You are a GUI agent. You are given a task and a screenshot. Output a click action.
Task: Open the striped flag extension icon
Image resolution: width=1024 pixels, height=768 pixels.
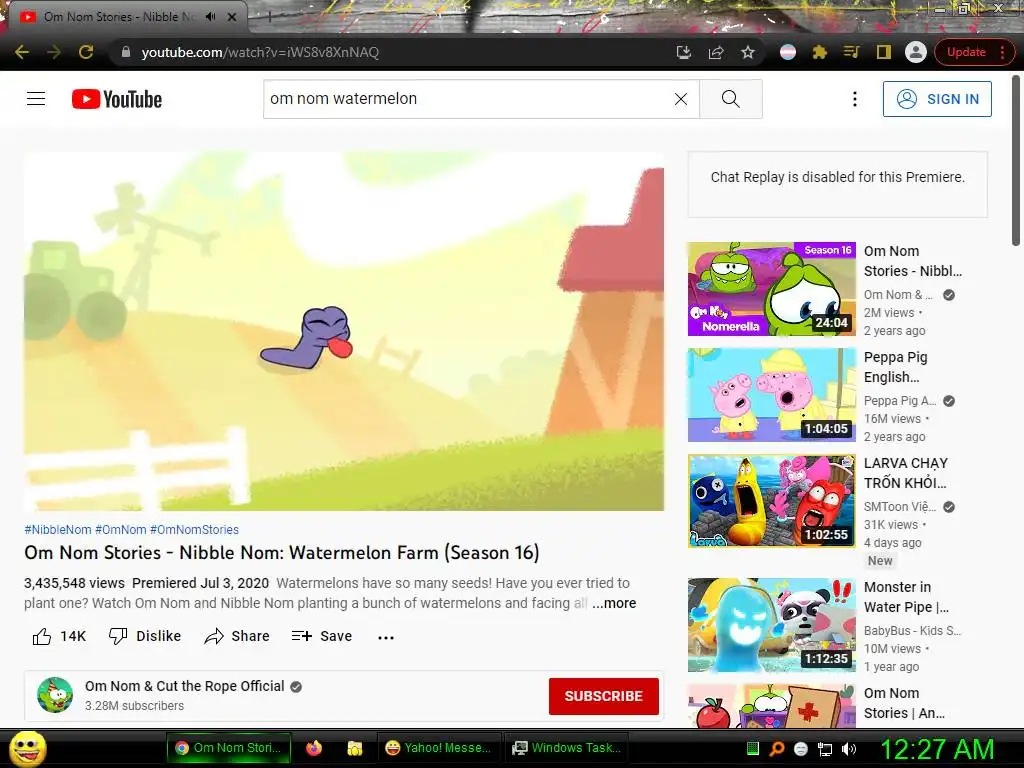(788, 52)
